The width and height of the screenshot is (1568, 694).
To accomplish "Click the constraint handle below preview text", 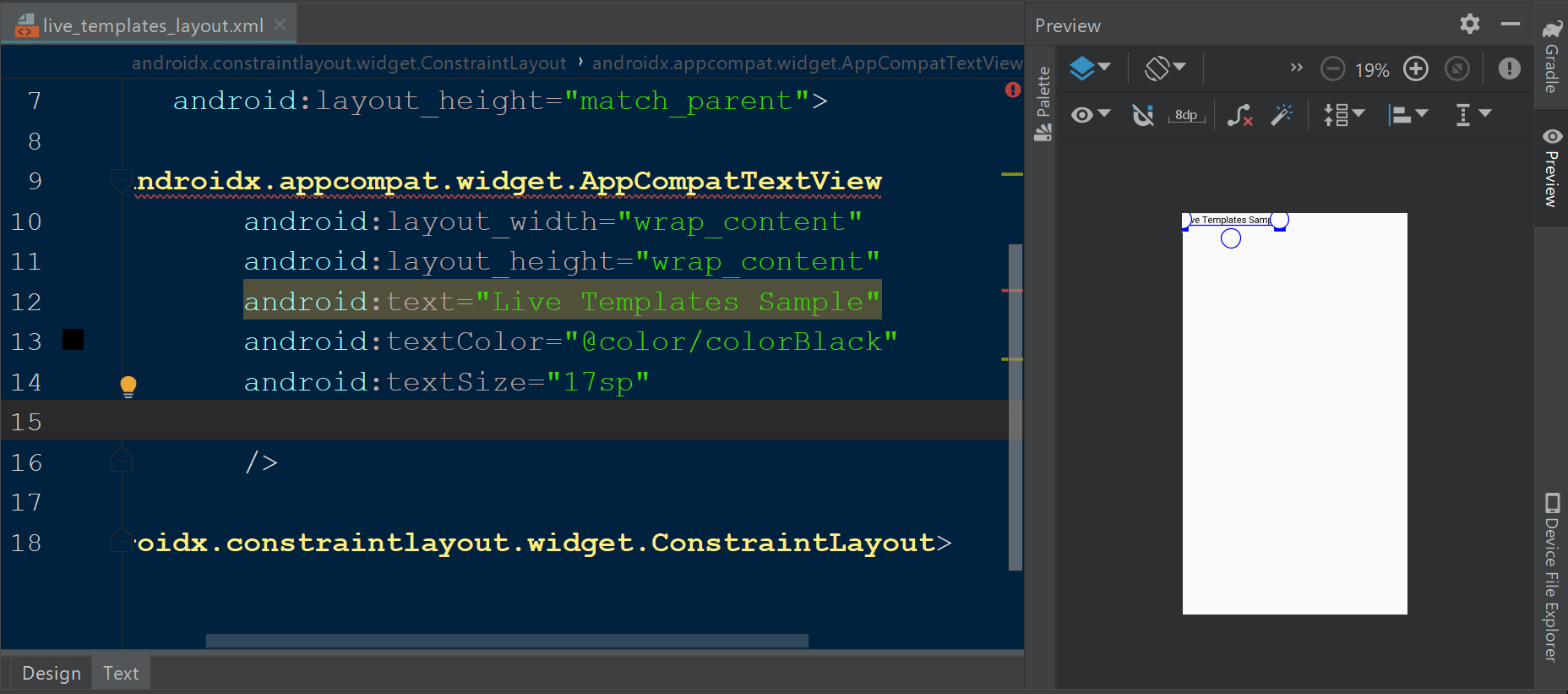I will [x=1231, y=238].
